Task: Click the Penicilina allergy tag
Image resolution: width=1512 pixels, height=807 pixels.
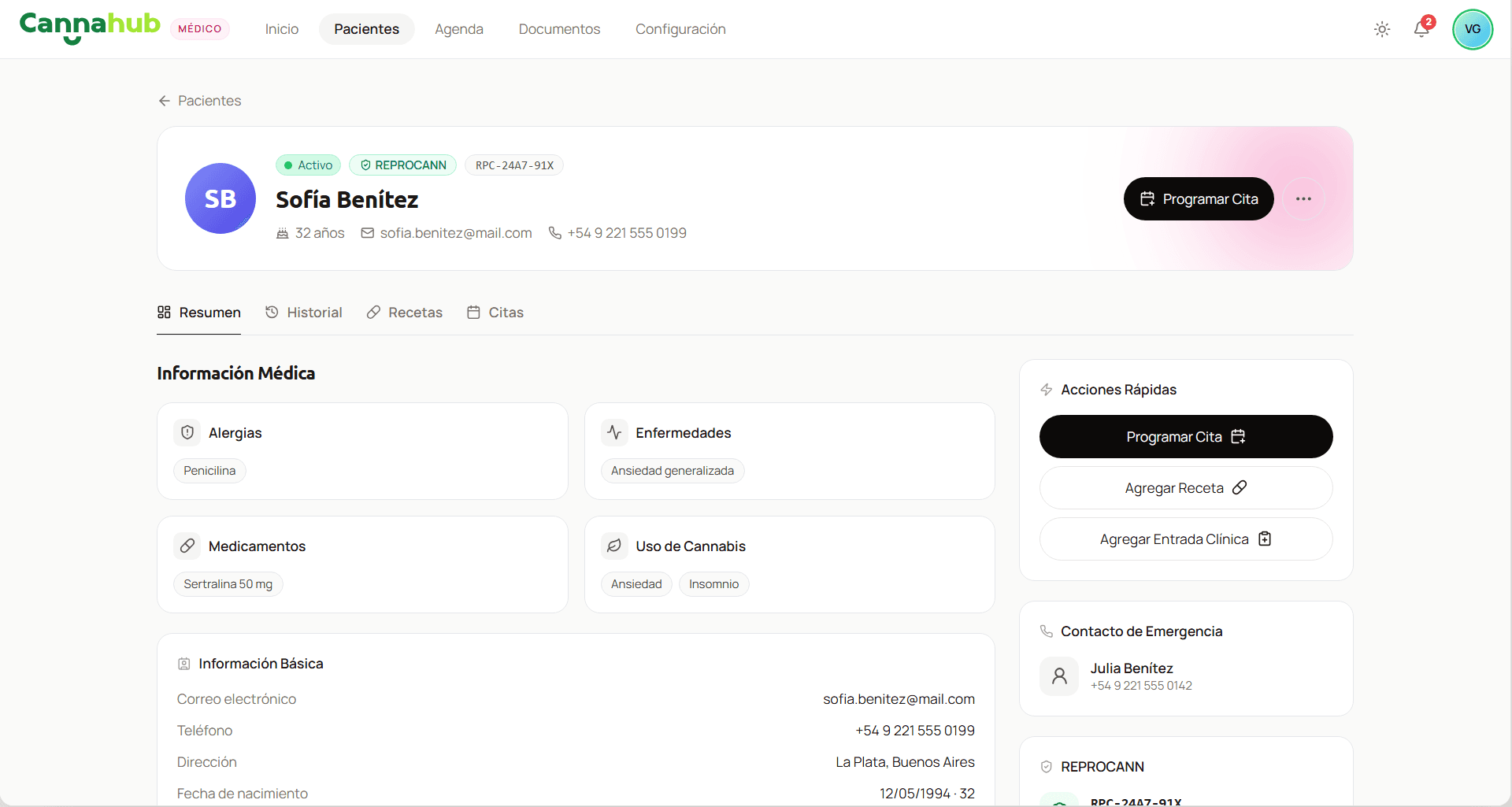Action: point(209,471)
